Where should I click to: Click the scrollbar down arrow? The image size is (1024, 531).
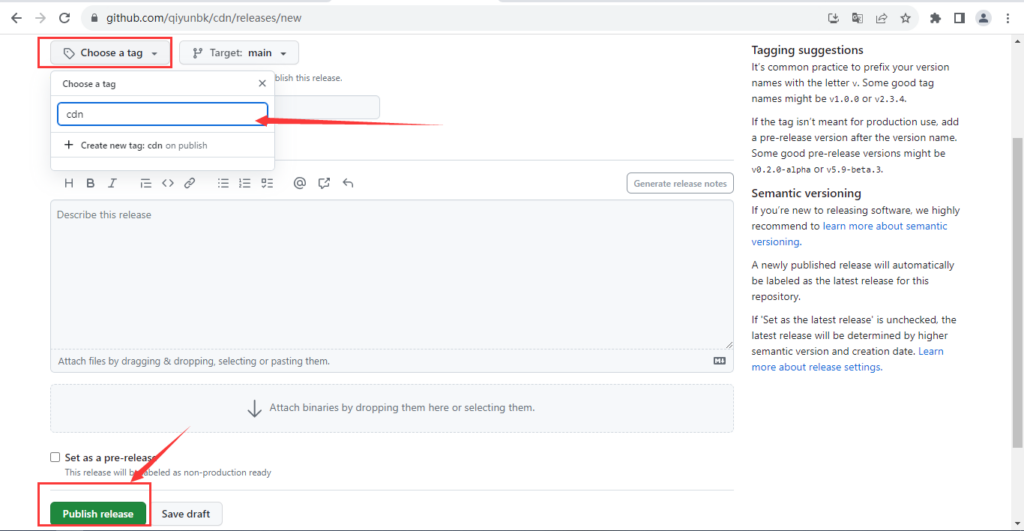tap(1017, 524)
